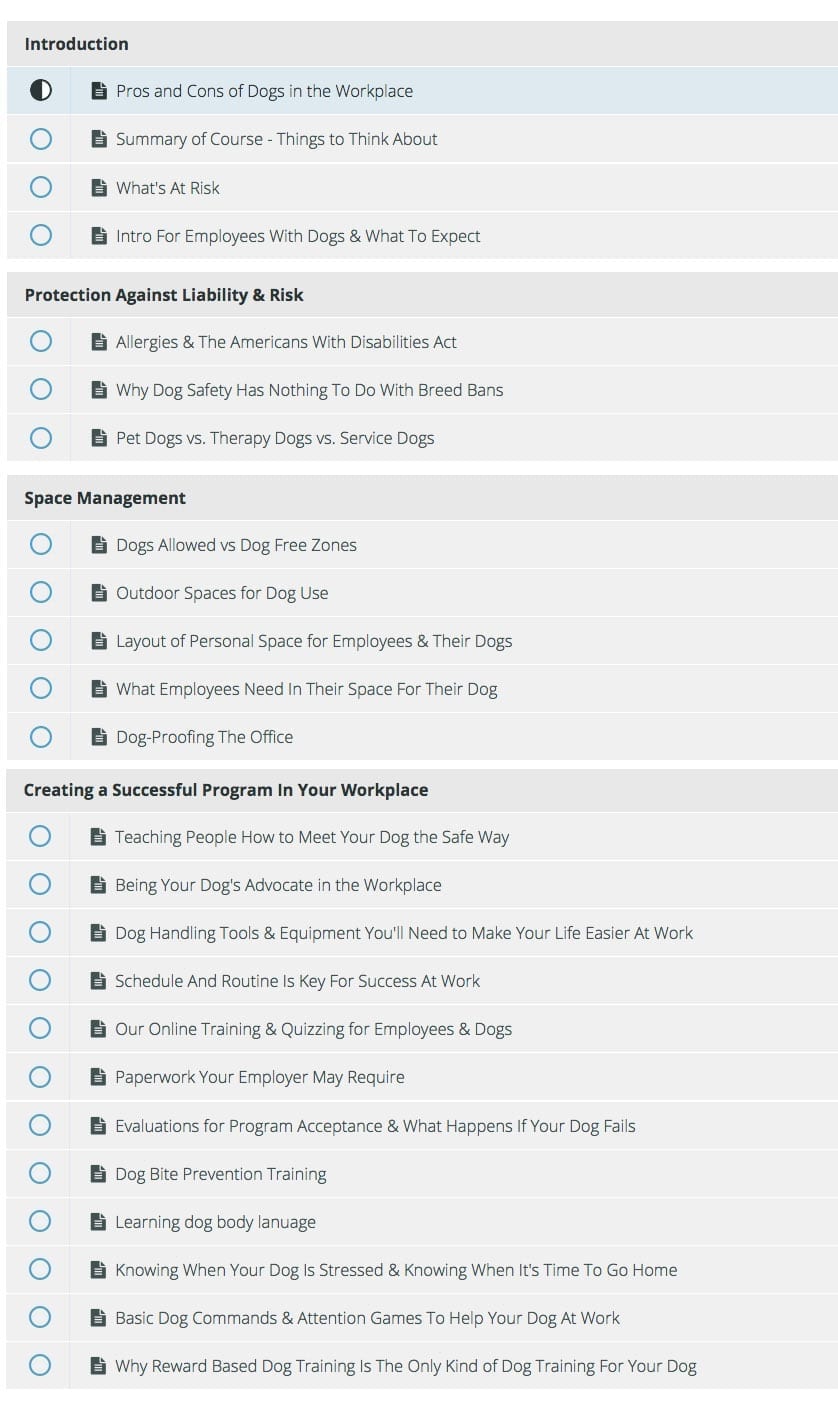Toggle completion circle for Being Your Dog's Advocate
The height and width of the screenshot is (1404, 838).
[x=40, y=884]
